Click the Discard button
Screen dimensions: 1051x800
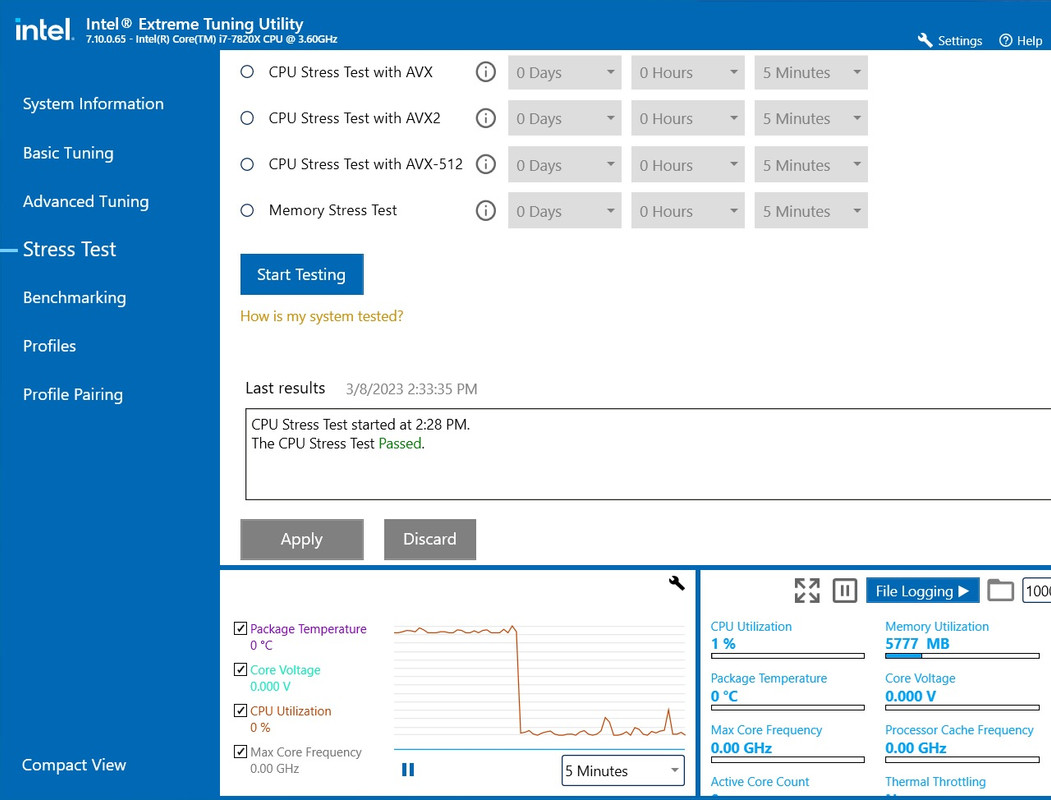430,539
